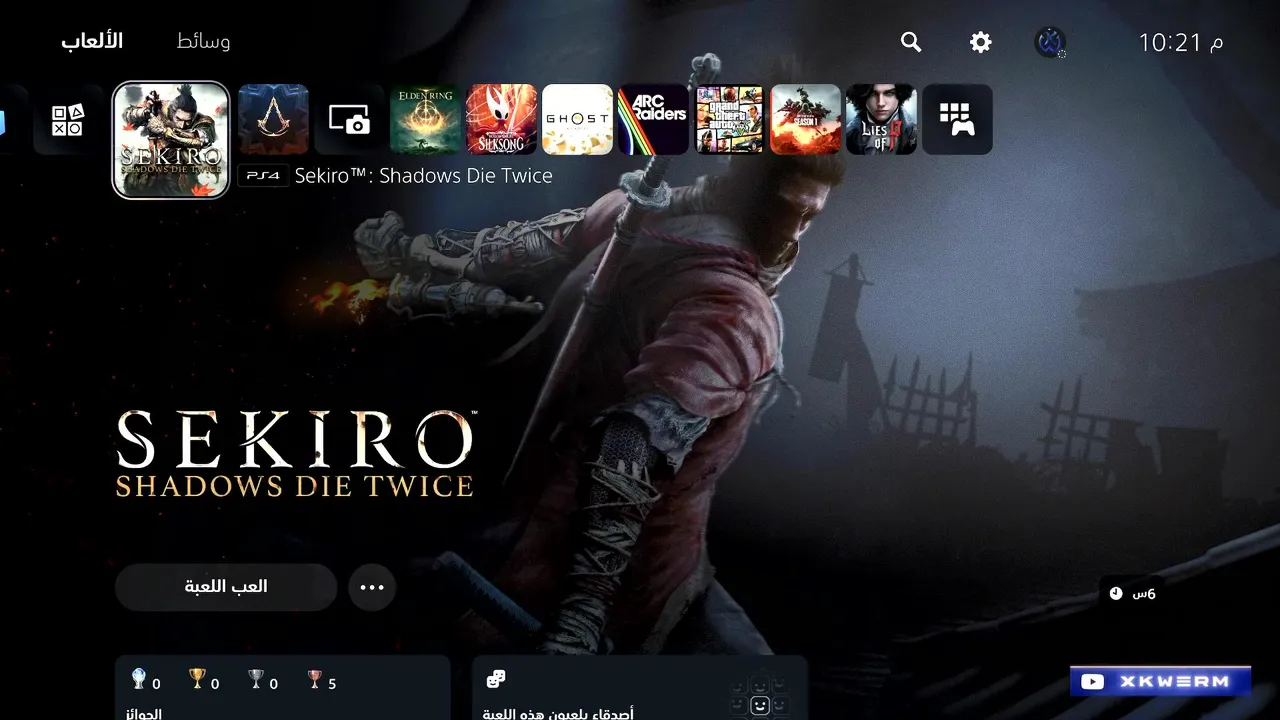
Task: Select the Elden Ring game tile
Action: click(x=425, y=119)
